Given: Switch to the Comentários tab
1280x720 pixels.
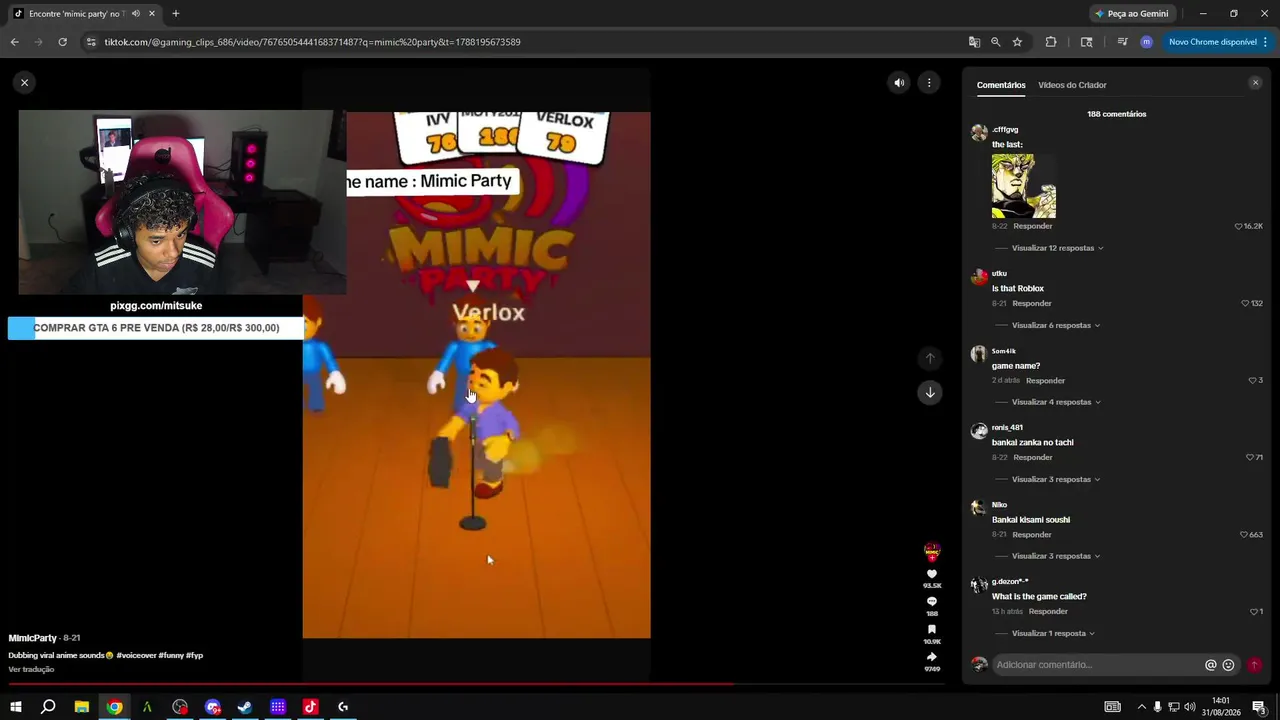Looking at the screenshot, I should tap(1001, 85).
